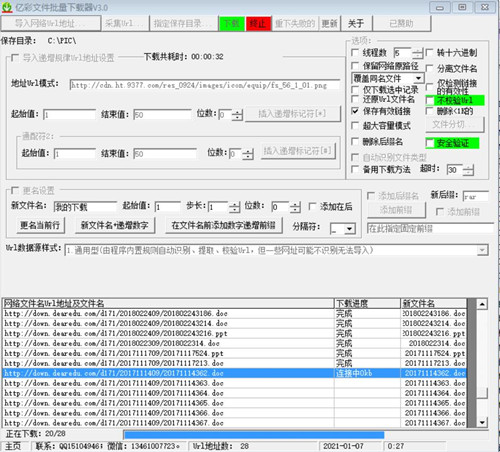The height and width of the screenshot is (452, 500).
Task: Enable the 更名设置 rename settings checkbox
Action: [15, 190]
